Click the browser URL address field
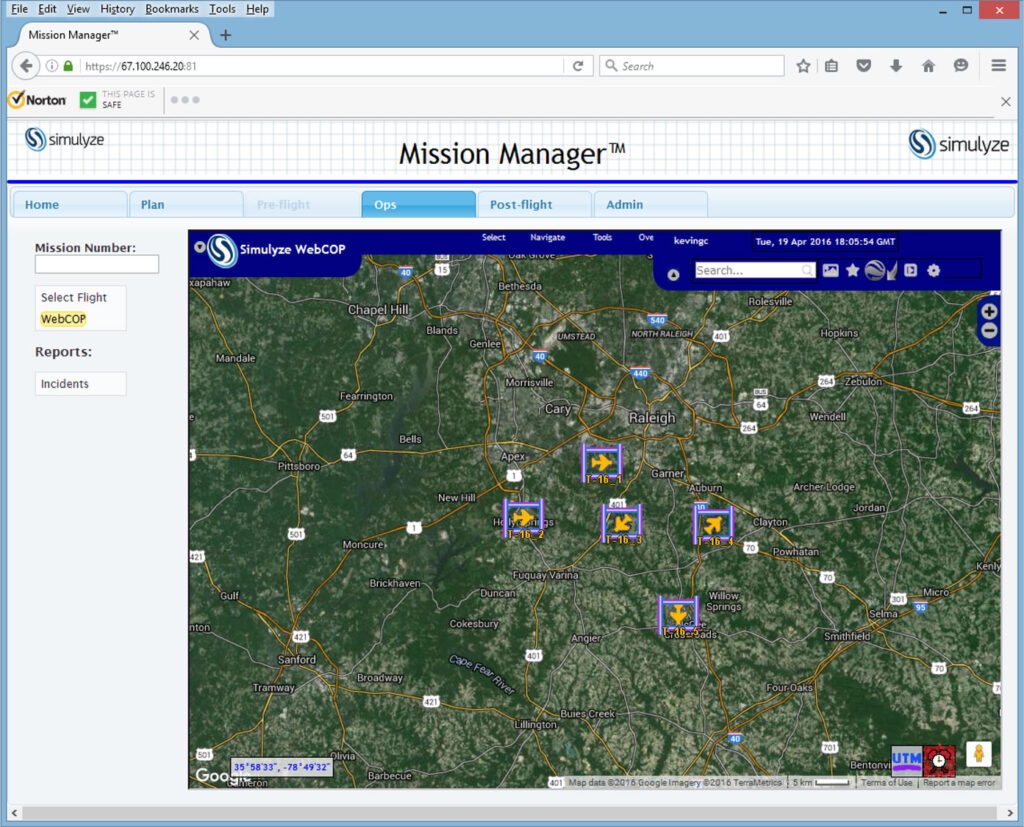The image size is (1024, 827). pos(322,66)
